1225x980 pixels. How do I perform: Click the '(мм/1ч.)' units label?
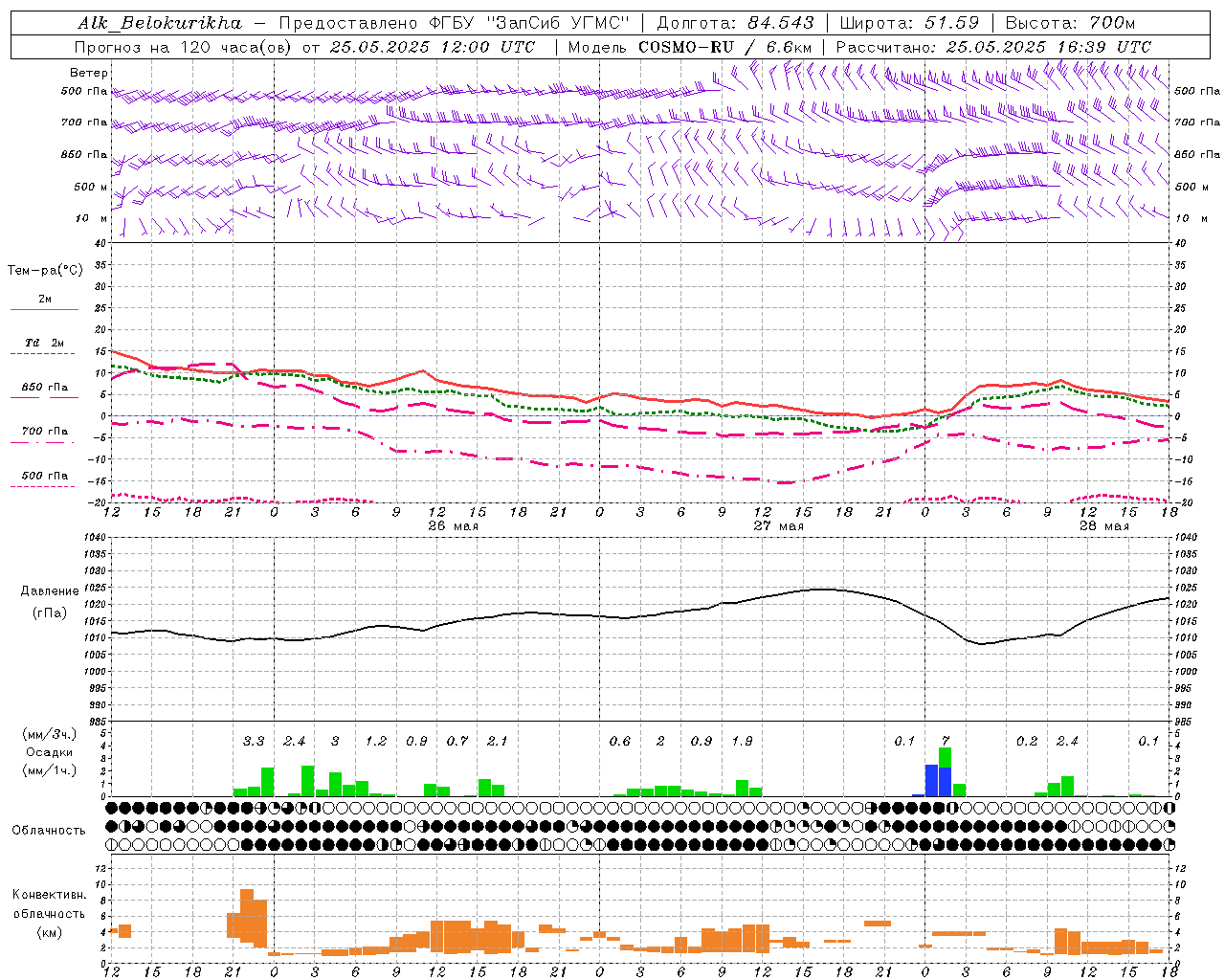48,771
